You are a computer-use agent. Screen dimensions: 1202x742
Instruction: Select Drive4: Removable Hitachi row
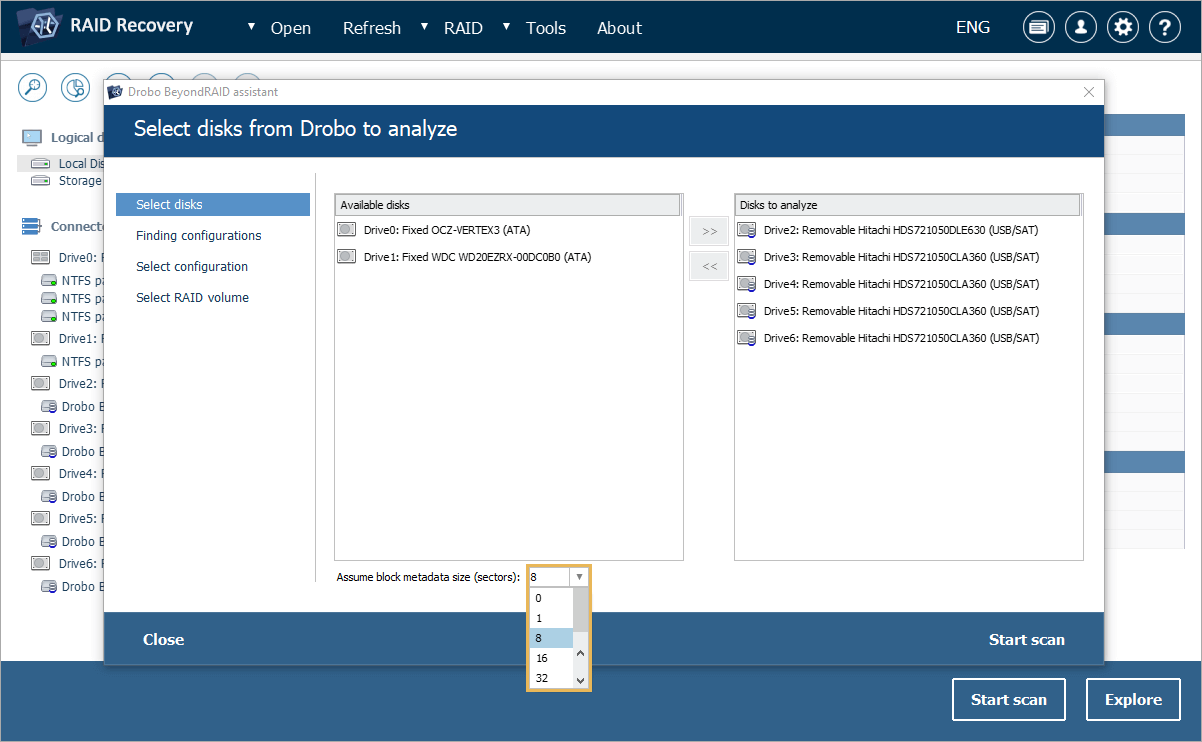(x=908, y=284)
